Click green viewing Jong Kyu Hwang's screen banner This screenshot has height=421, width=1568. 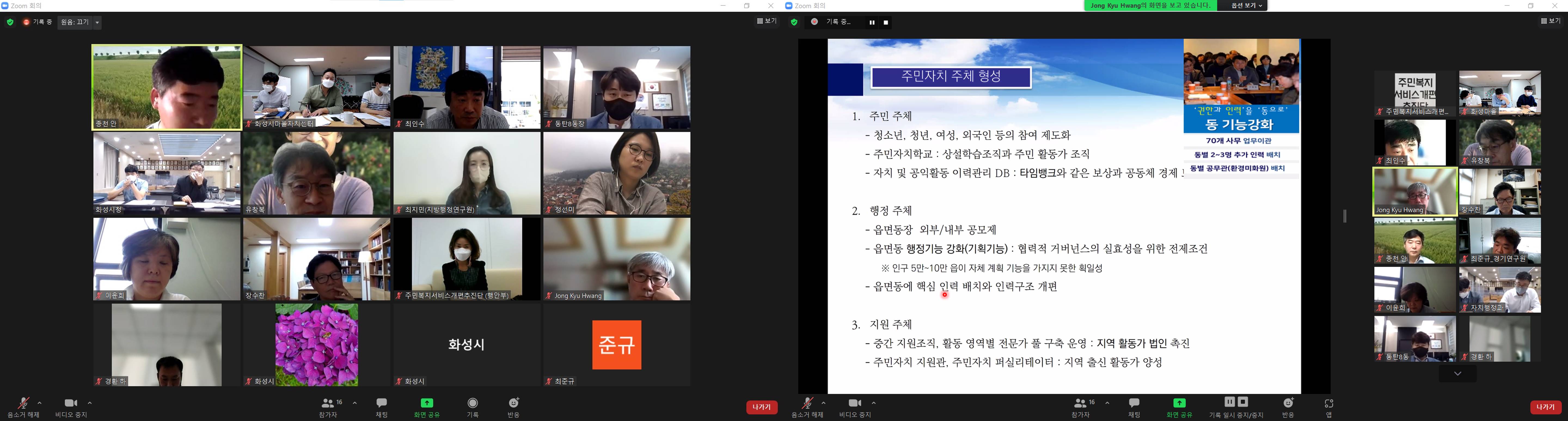1150,5
